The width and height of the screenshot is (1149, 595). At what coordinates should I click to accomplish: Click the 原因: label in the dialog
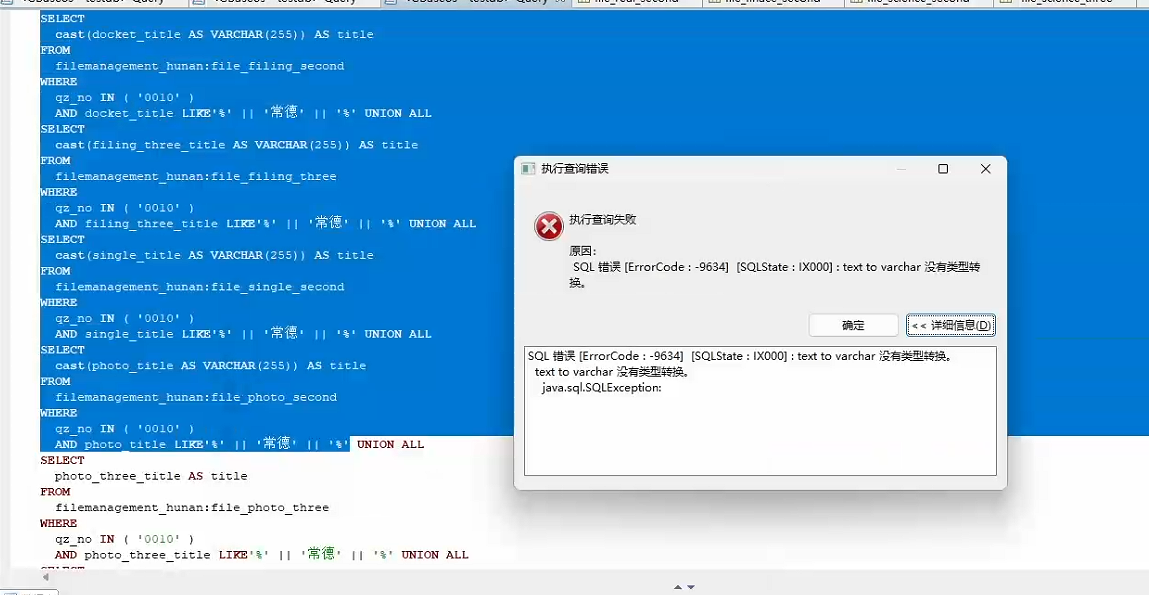(x=583, y=251)
